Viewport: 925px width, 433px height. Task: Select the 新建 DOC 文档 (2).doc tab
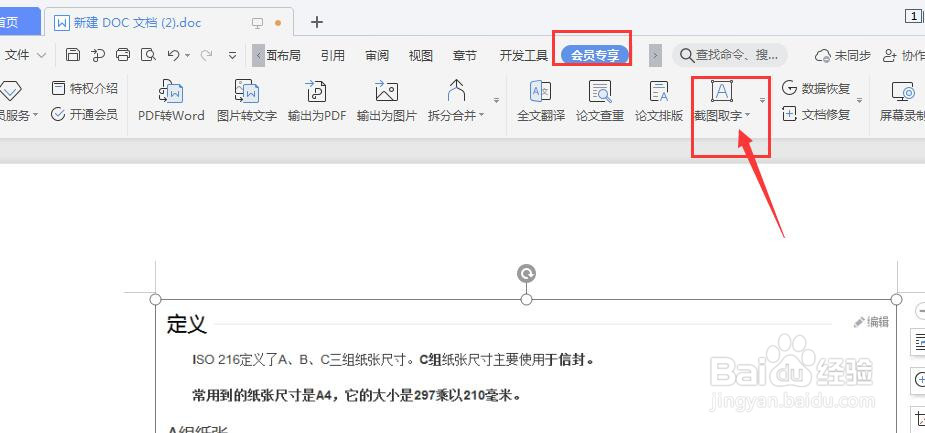tap(169, 23)
